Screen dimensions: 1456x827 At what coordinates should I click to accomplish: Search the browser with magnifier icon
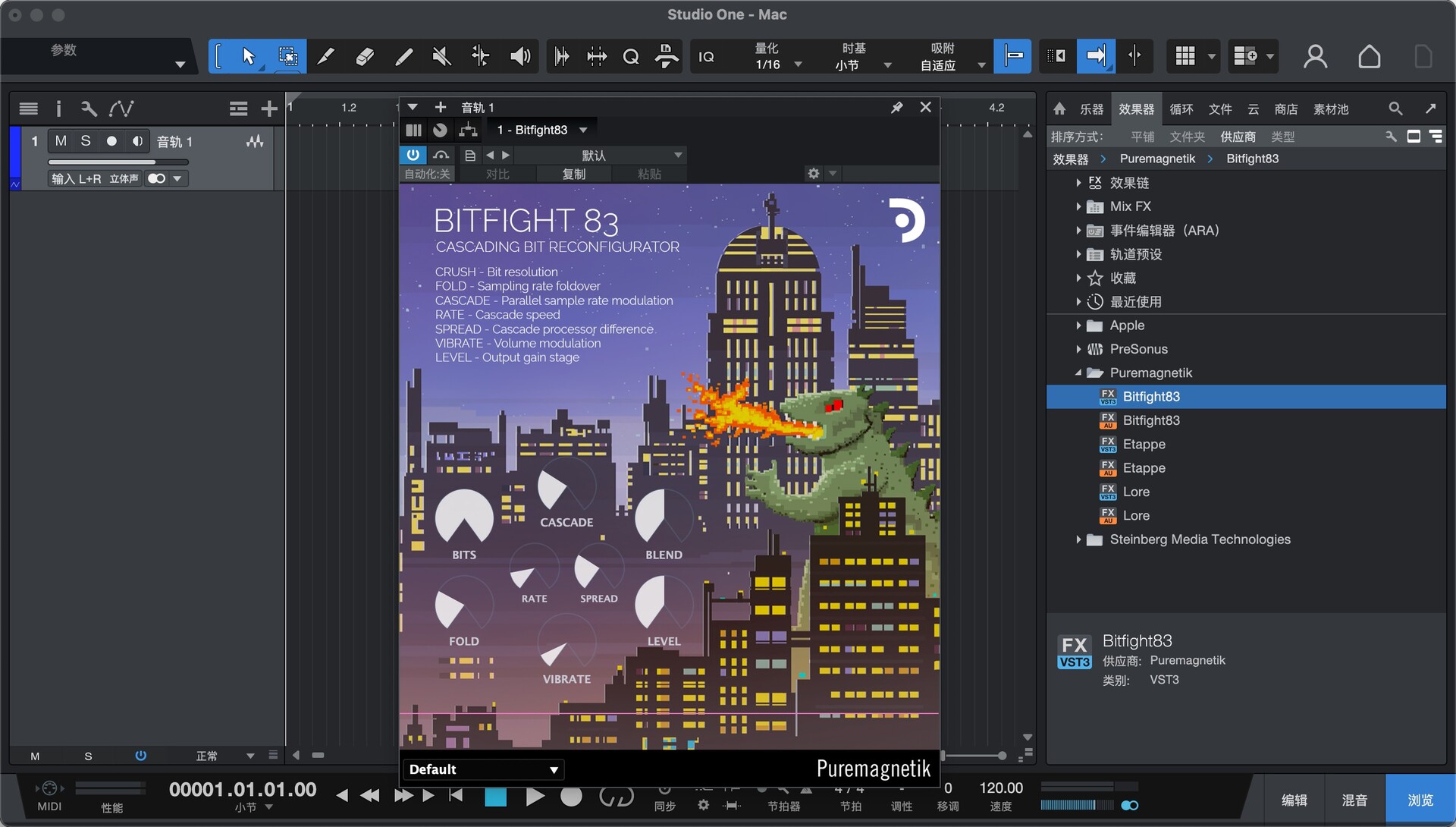[1395, 108]
